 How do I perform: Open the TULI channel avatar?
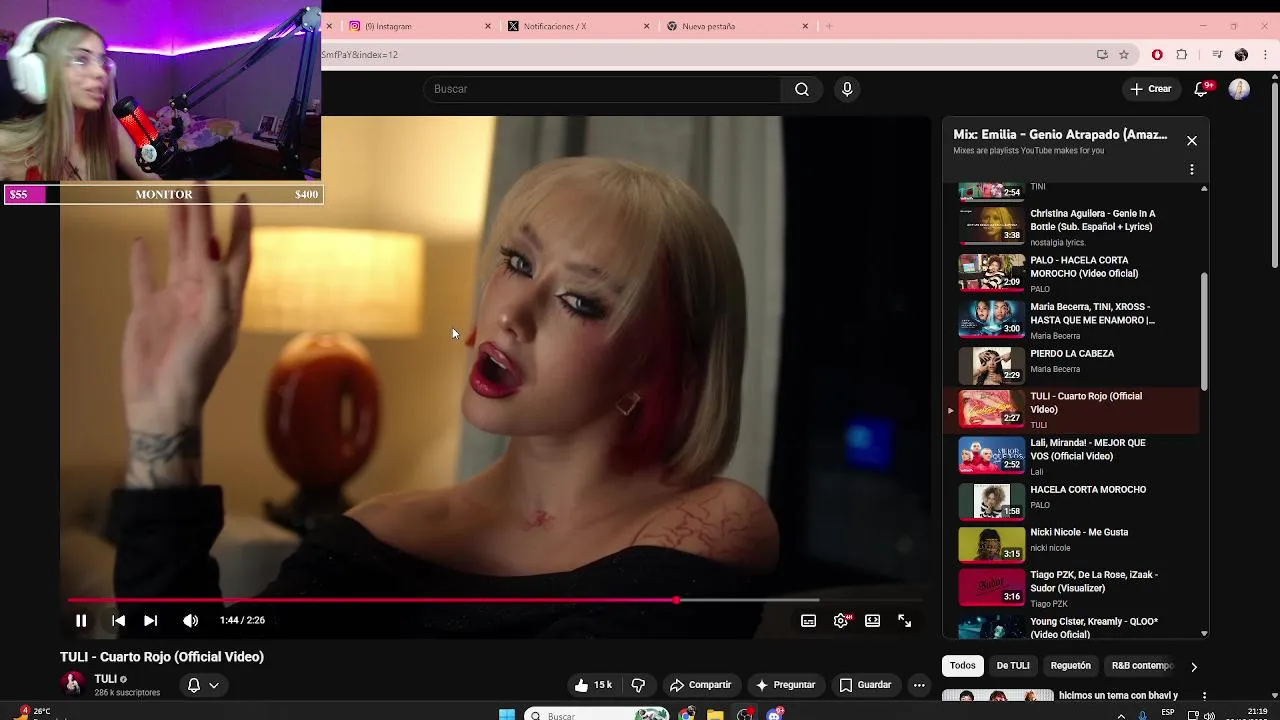pos(72,684)
